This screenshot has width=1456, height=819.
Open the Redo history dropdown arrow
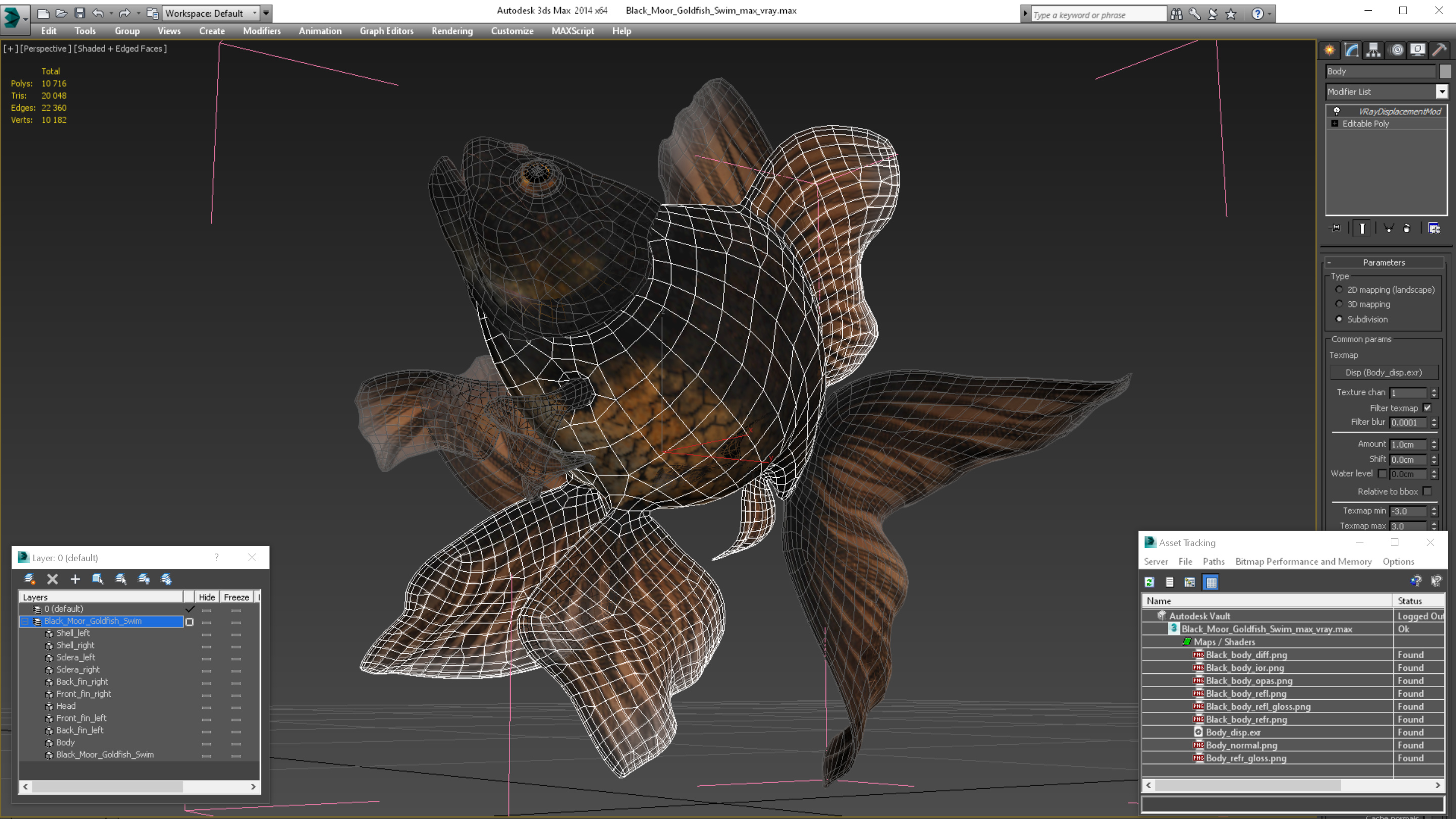coord(138,13)
